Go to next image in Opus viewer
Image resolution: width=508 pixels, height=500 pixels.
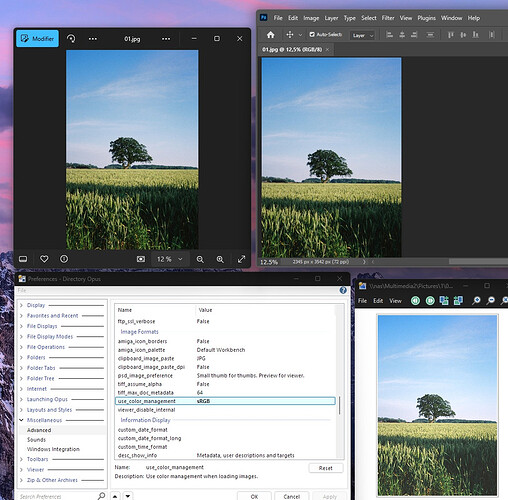point(430,300)
